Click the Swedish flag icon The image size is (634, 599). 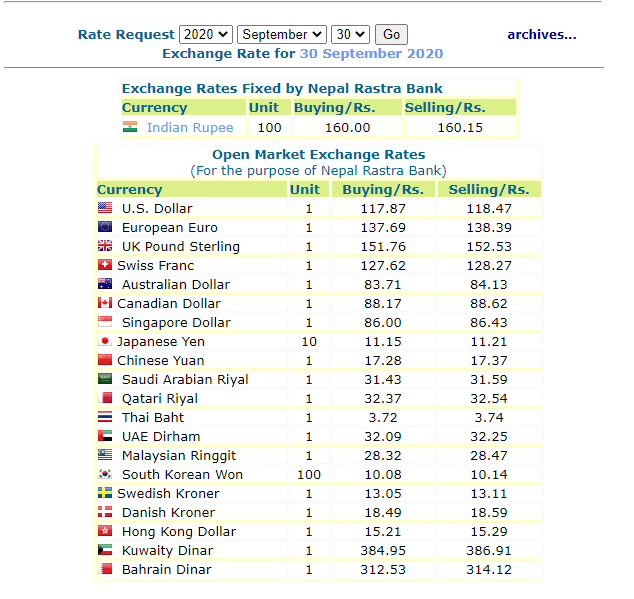pos(105,493)
